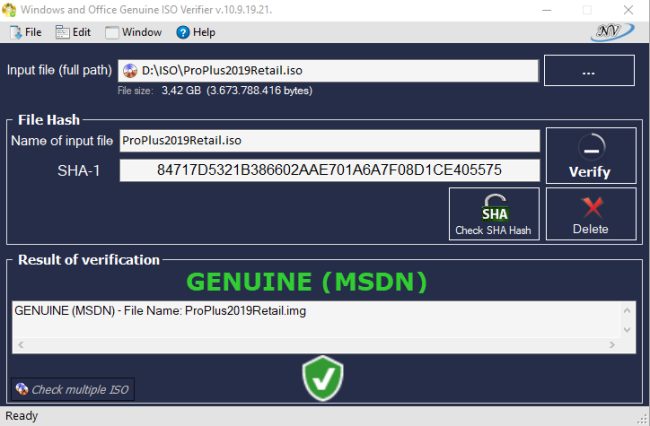Click the result text box scroll down arrow

[627, 330]
